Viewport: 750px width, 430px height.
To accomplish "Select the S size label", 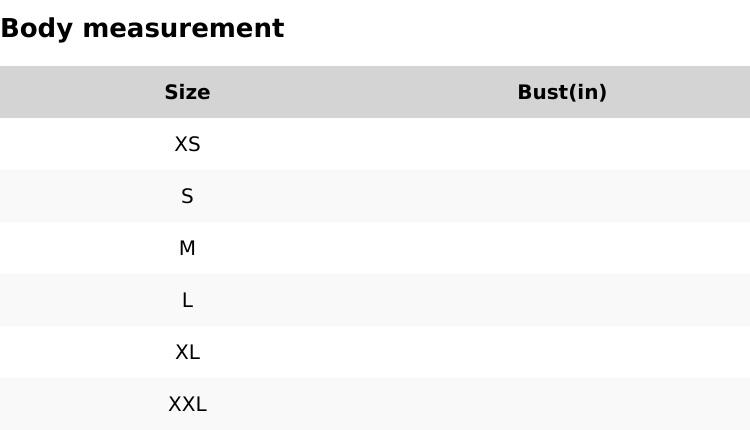I will (x=187, y=196).
